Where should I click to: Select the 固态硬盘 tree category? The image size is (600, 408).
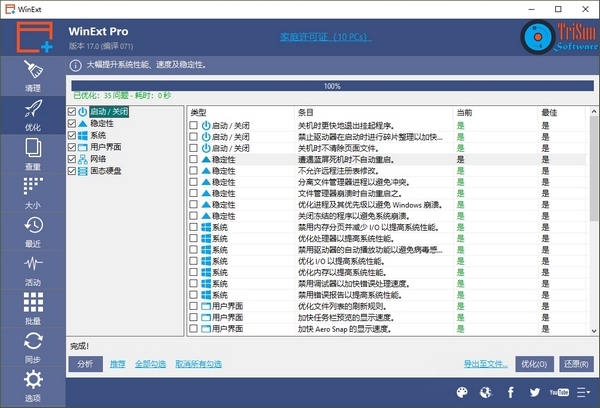(x=106, y=171)
